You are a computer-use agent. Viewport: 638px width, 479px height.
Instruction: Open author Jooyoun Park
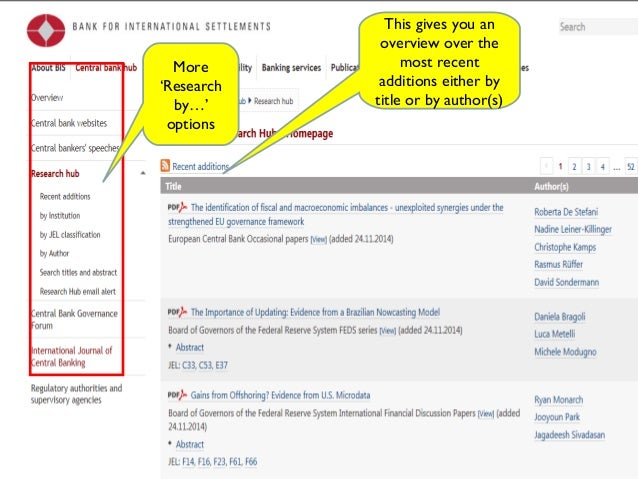(x=557, y=417)
